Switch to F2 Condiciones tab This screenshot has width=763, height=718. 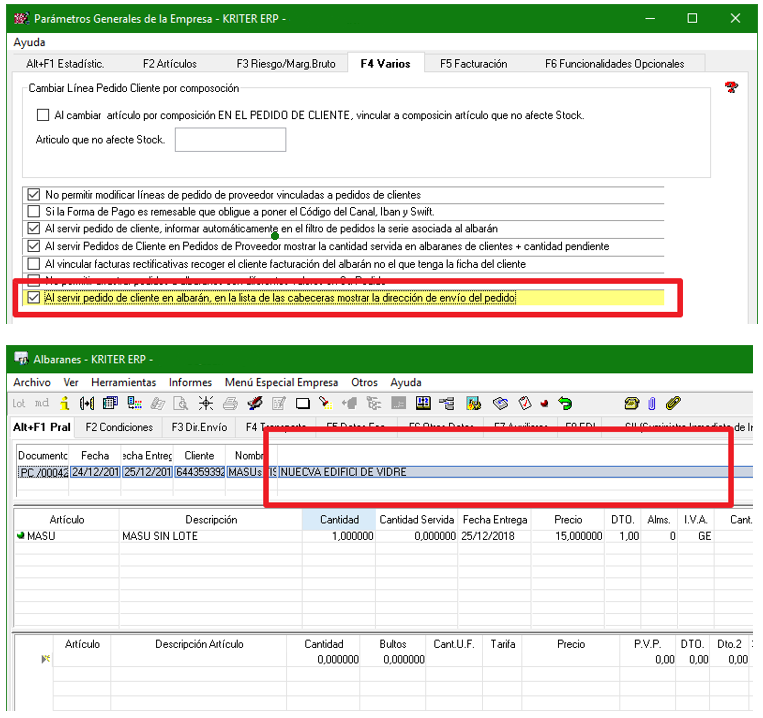coord(119,427)
